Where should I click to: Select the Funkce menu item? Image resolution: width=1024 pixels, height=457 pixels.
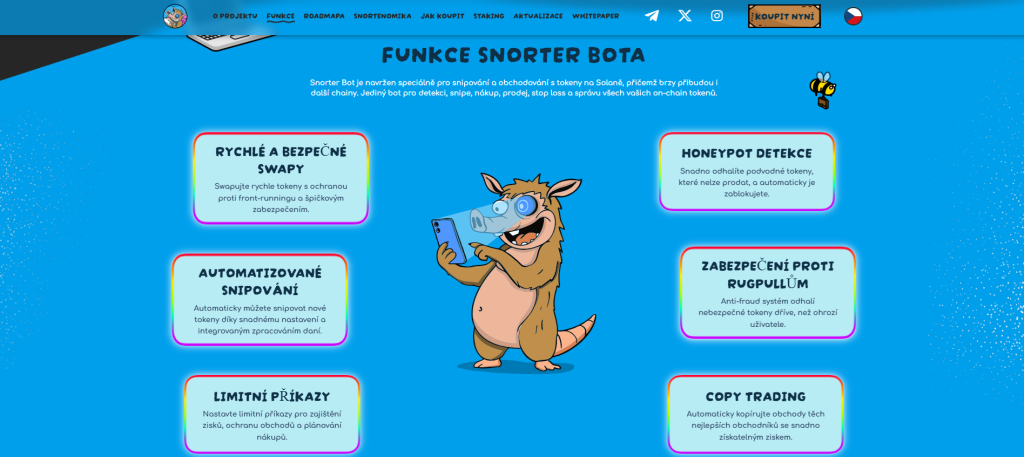281,16
